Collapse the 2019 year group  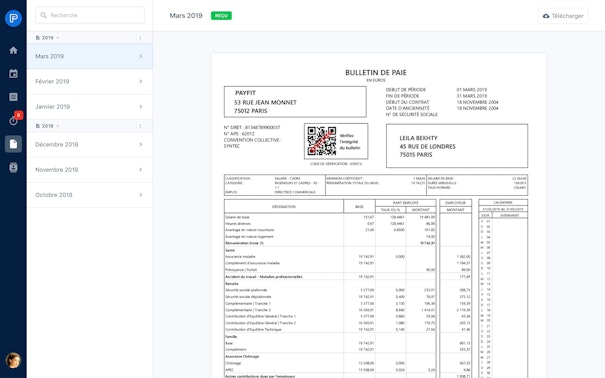point(47,38)
